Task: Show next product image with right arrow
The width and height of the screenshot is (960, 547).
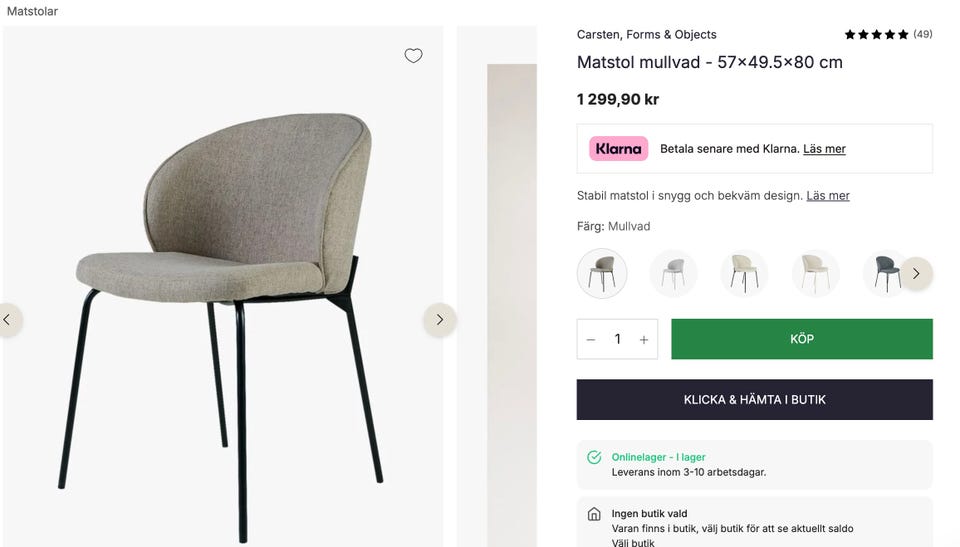Action: tap(439, 320)
